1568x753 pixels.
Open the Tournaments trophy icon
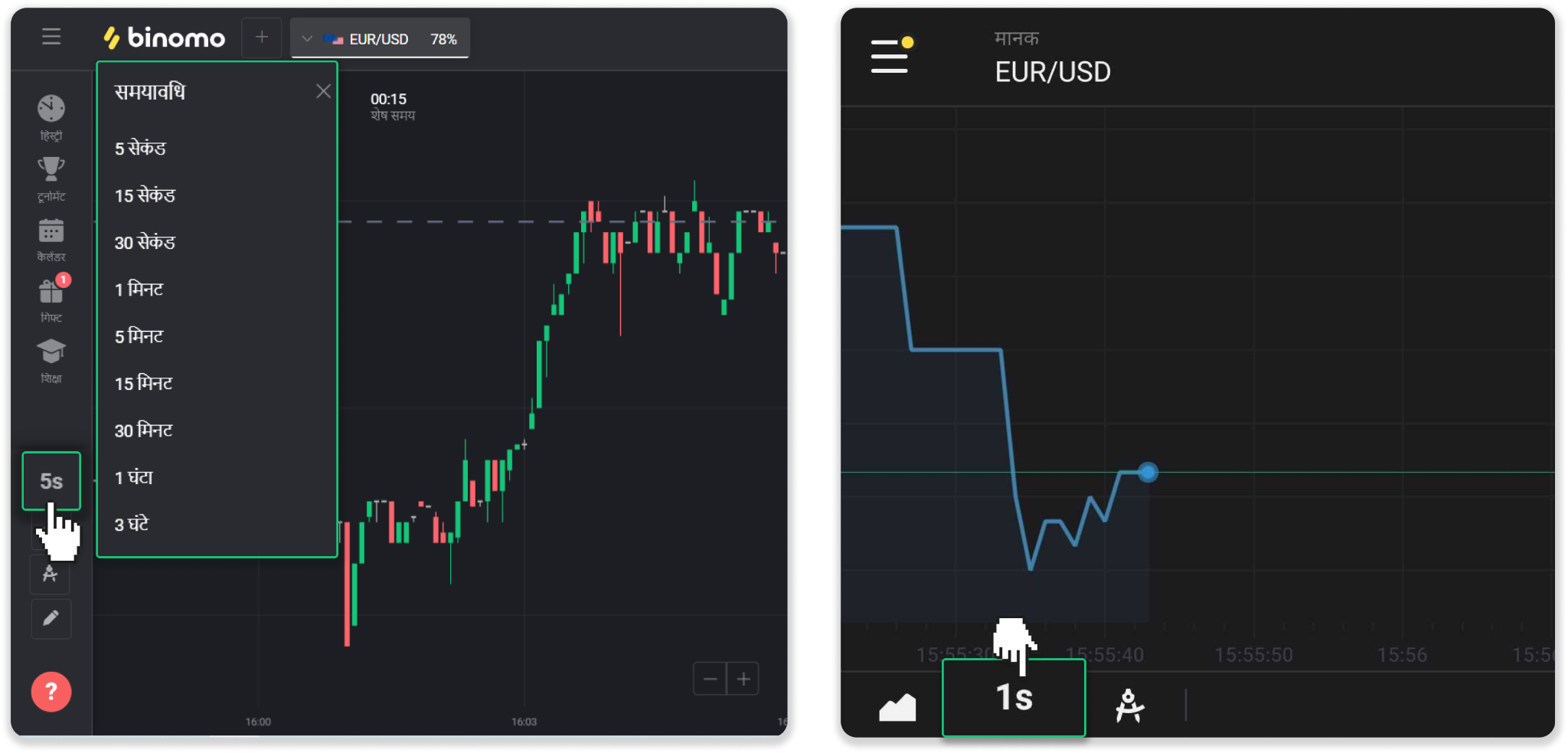(51, 169)
